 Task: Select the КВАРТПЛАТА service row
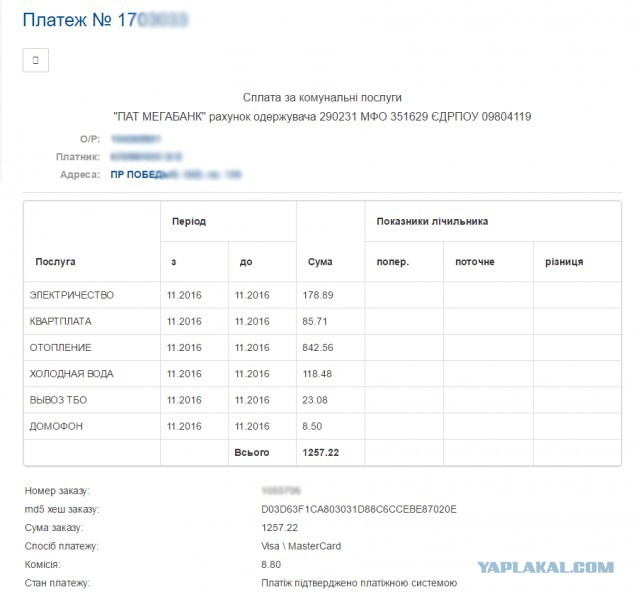pyautogui.click(x=63, y=321)
